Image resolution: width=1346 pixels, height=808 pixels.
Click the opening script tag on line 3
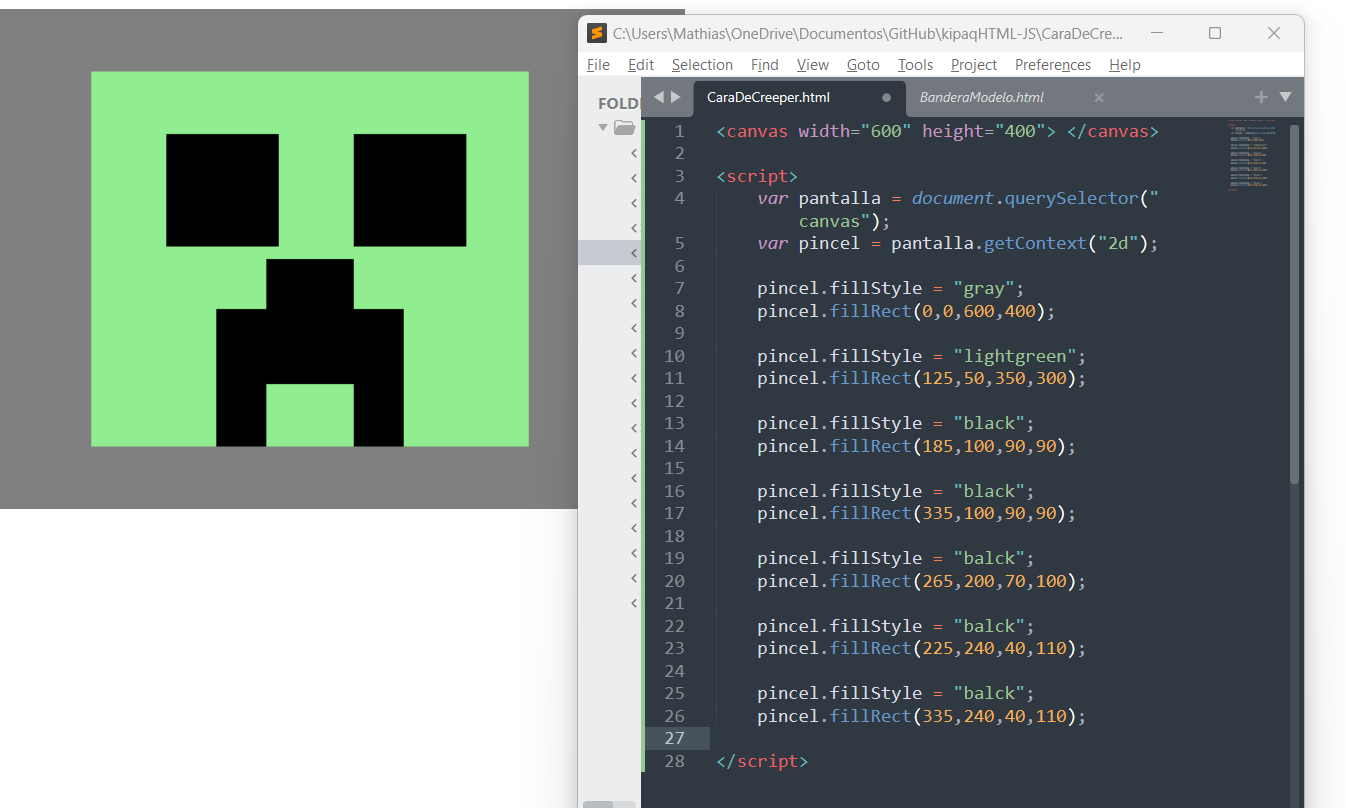(x=757, y=176)
